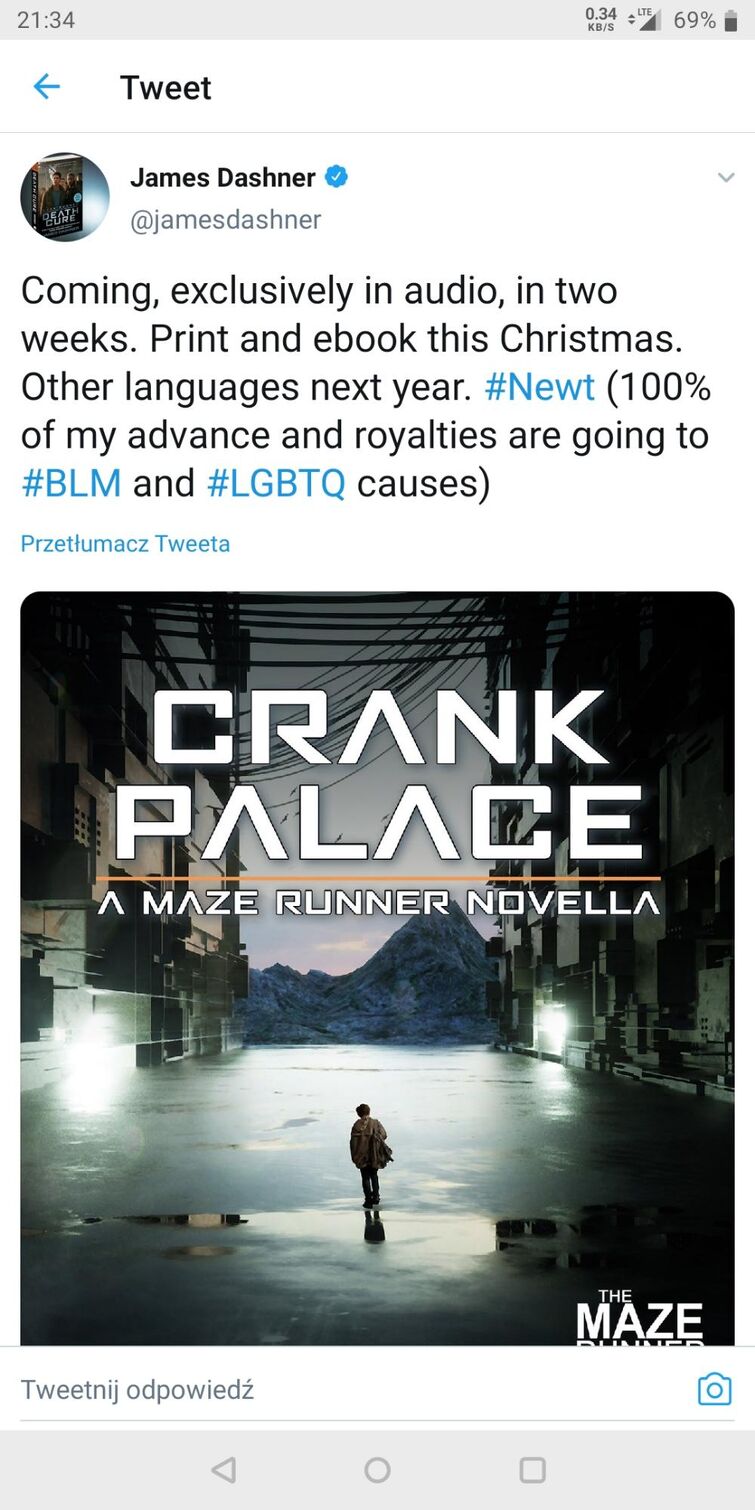This screenshot has width=755, height=1510.
Task: Tap the battery icon in status bar
Action: [732, 20]
